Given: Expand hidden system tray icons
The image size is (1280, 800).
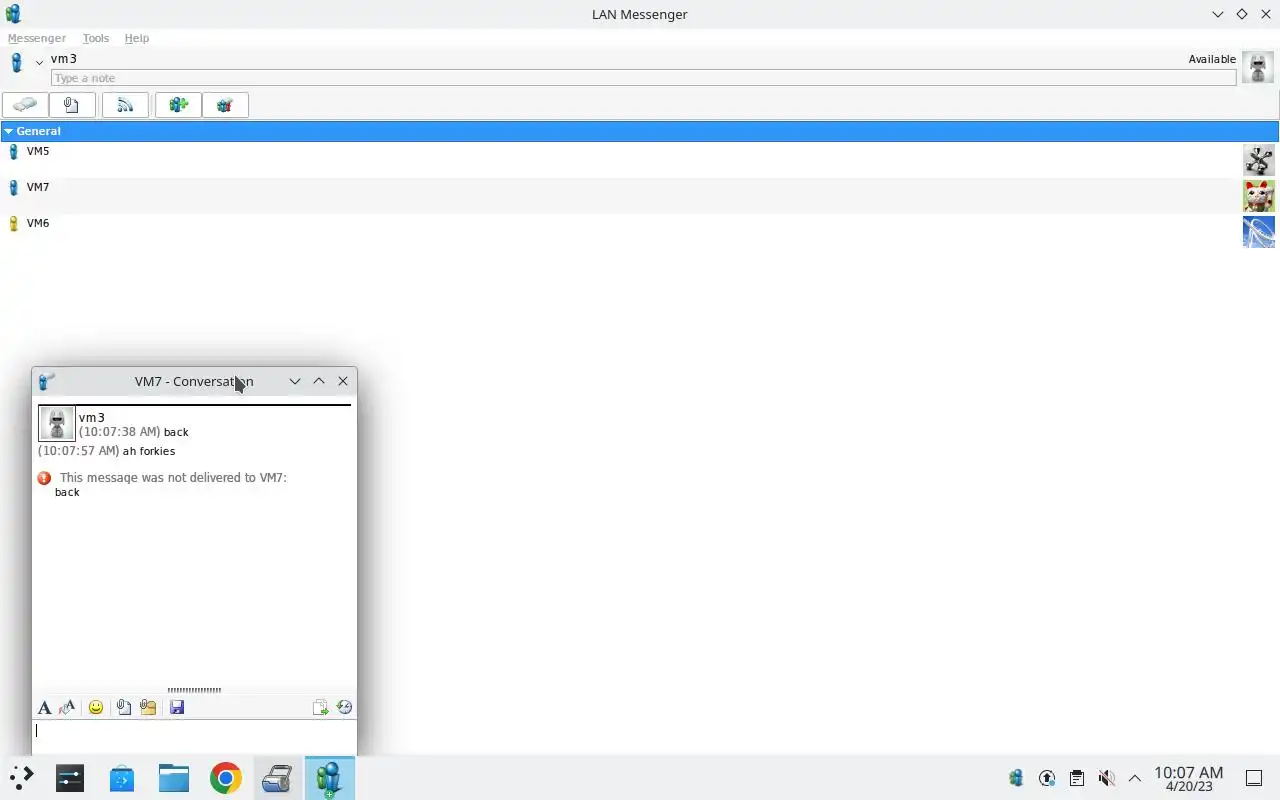Looking at the screenshot, I should pos(1135,778).
